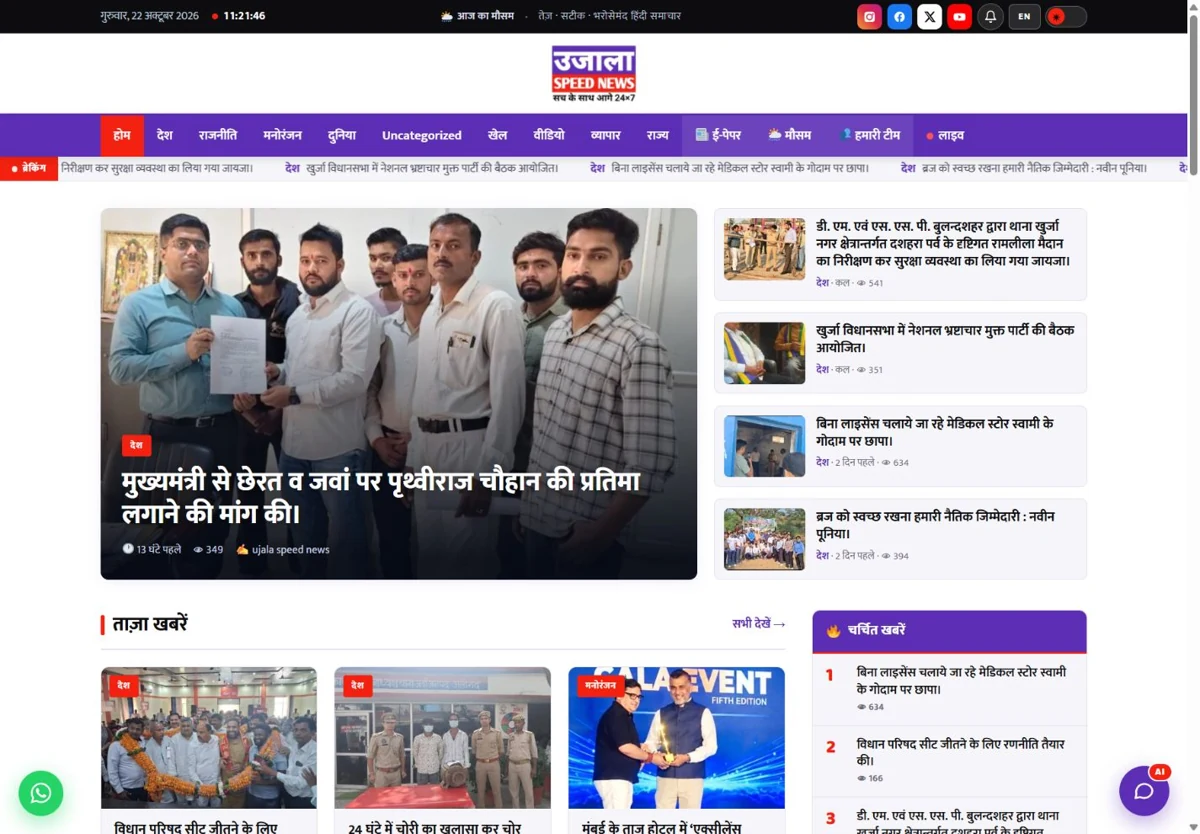This screenshot has width=1200, height=834.
Task: Open the विधान परिषद सीट news card image
Action: [209, 738]
